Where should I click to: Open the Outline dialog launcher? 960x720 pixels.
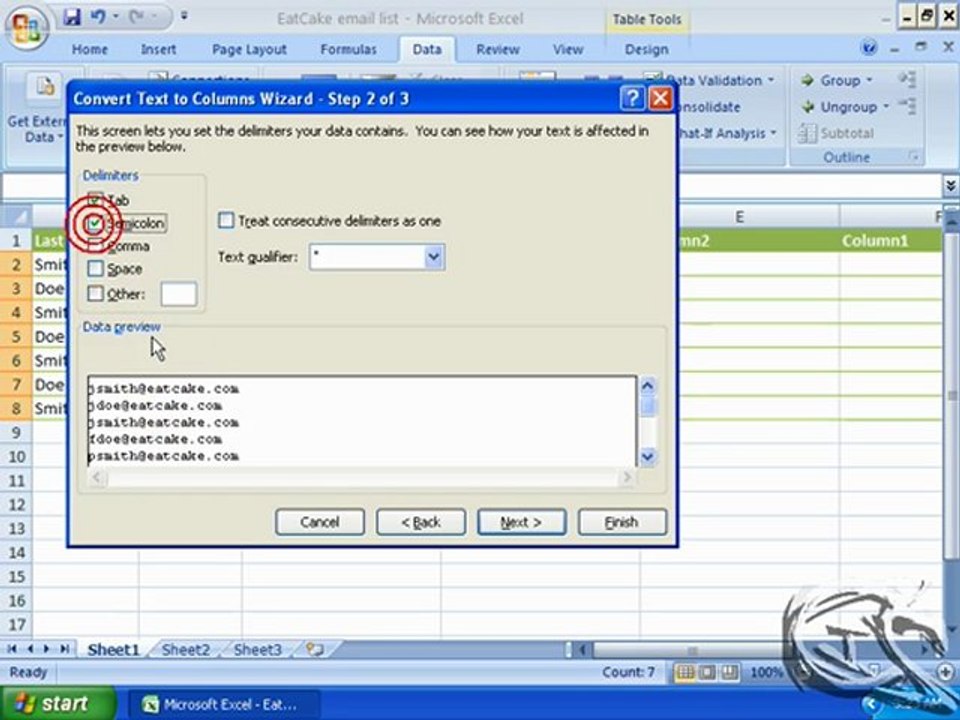click(915, 157)
